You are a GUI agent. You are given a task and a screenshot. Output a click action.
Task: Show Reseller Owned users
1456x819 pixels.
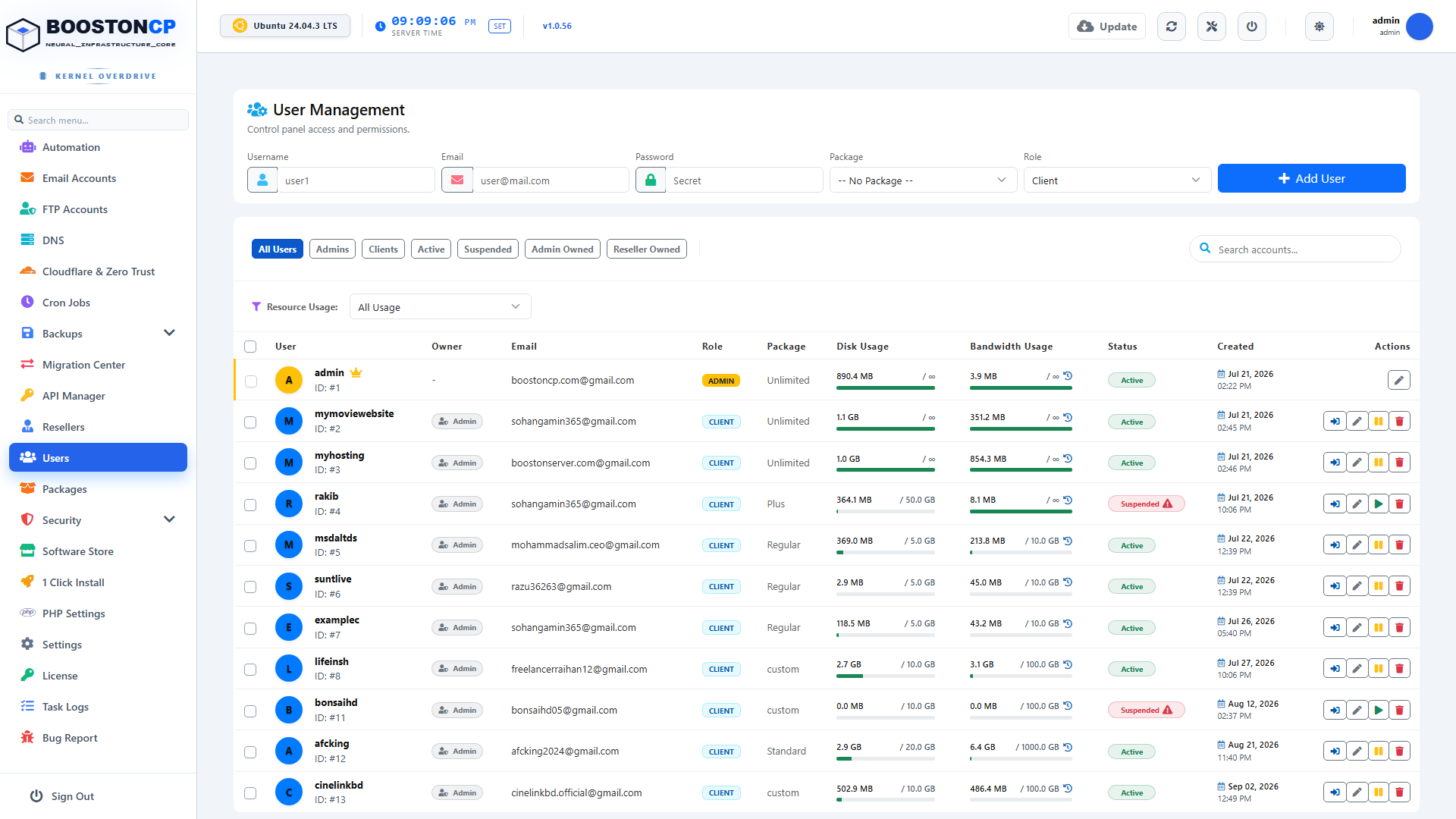click(x=646, y=249)
